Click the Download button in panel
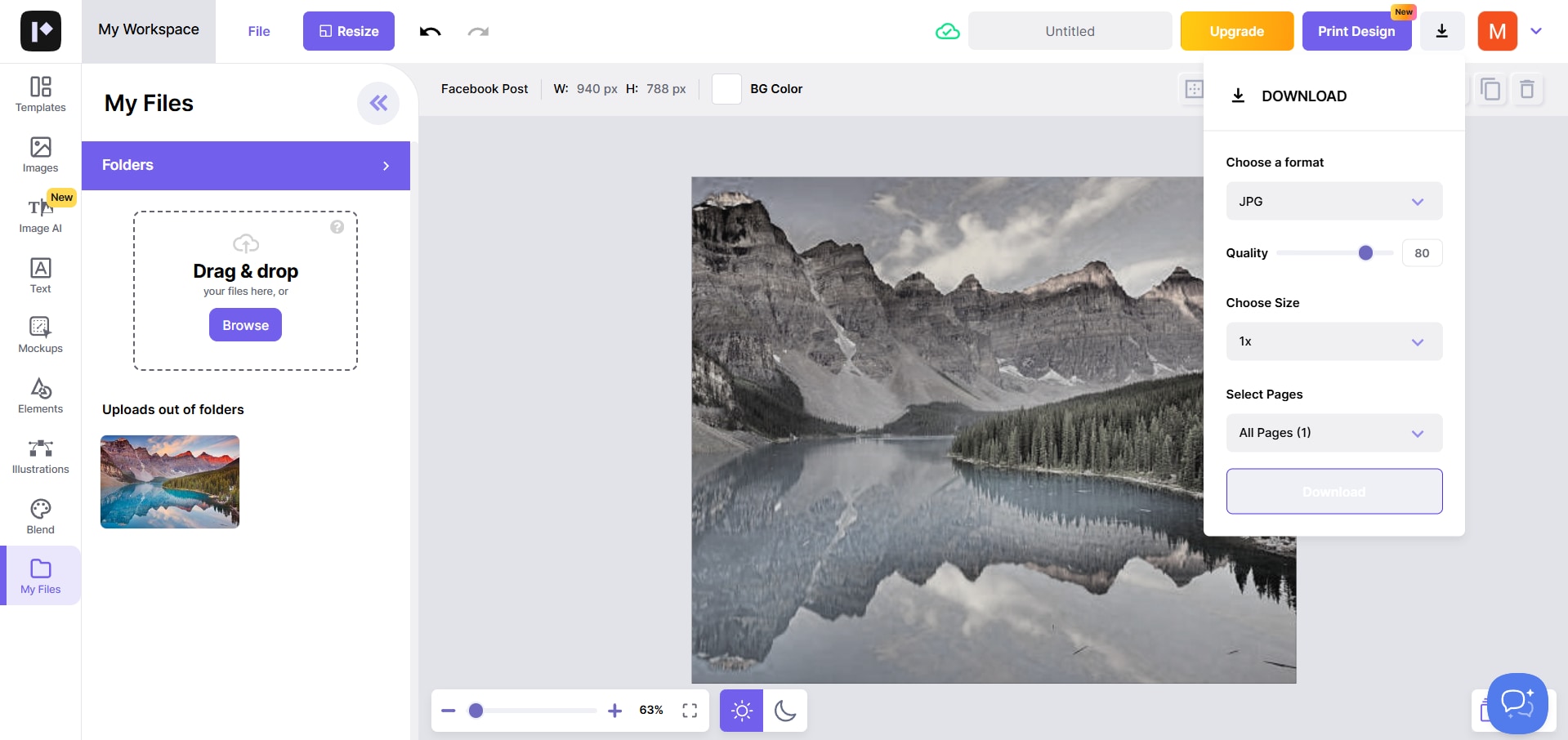The height and width of the screenshot is (740, 1568). point(1333,491)
